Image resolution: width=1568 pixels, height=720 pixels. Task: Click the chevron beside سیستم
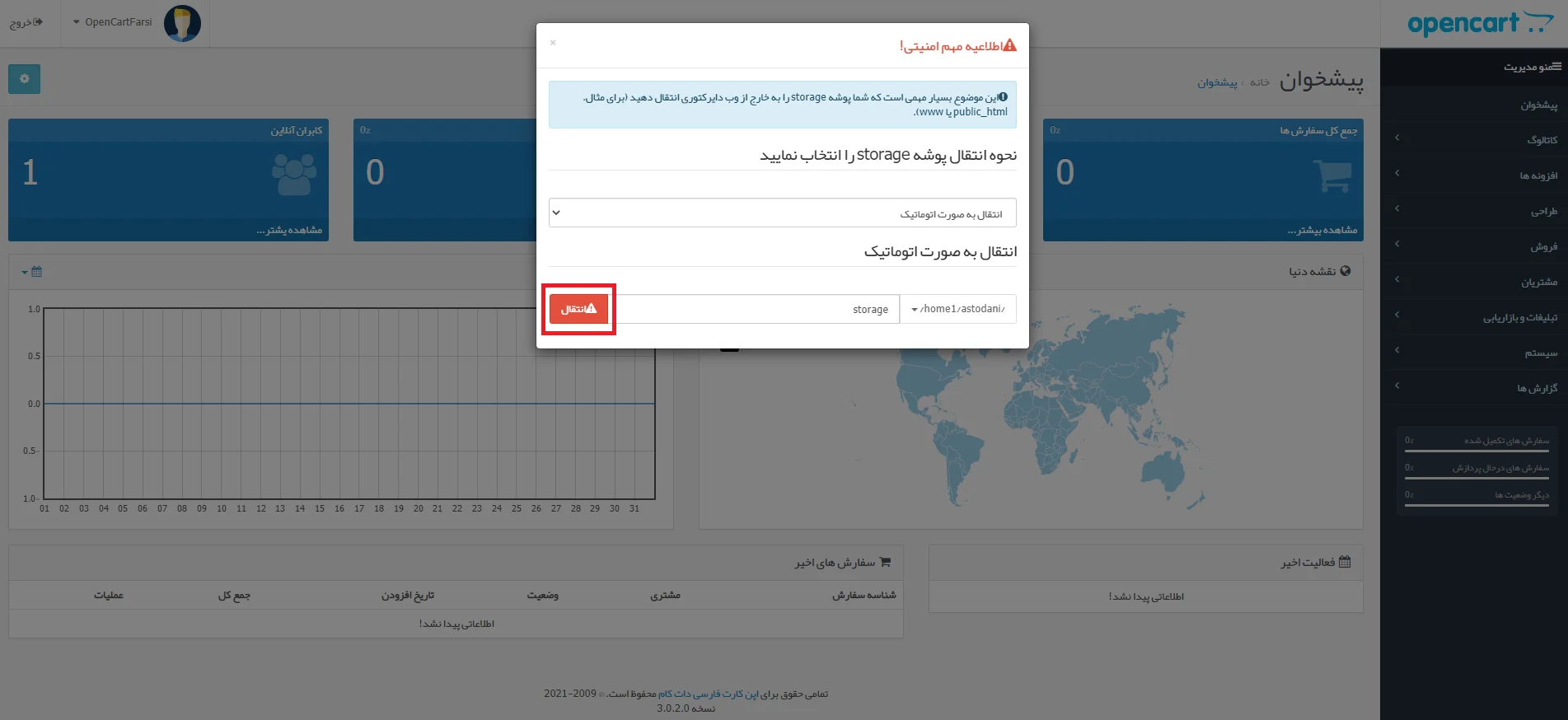(x=1397, y=351)
